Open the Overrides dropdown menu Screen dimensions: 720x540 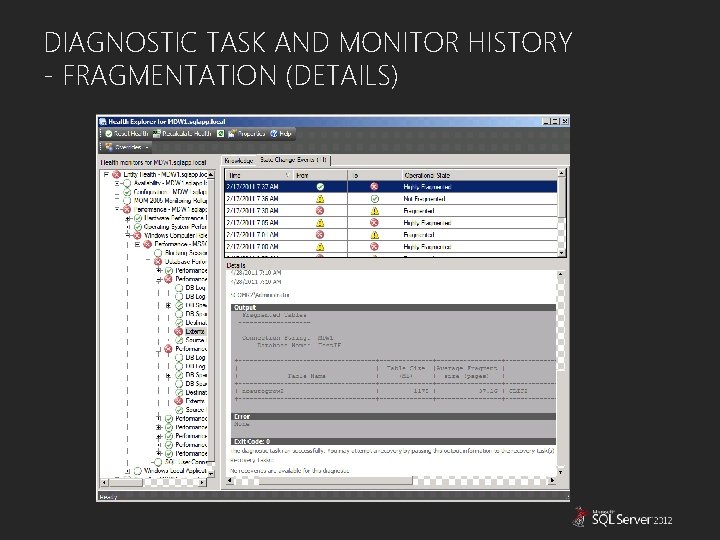pyautogui.click(x=127, y=147)
